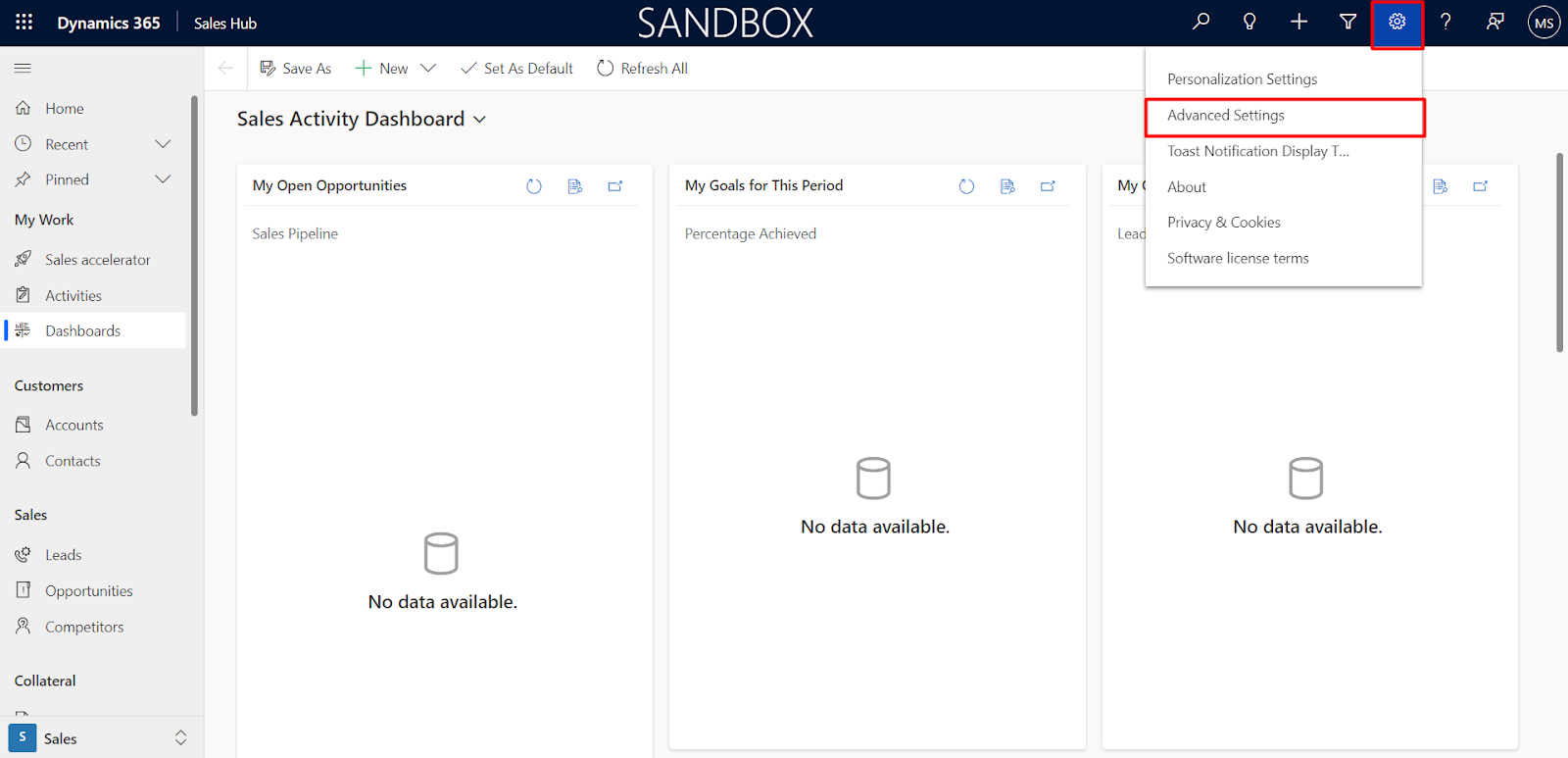Screen dimensions: 1568x758
Task: Open the New button dropdown arrow
Action: click(428, 68)
